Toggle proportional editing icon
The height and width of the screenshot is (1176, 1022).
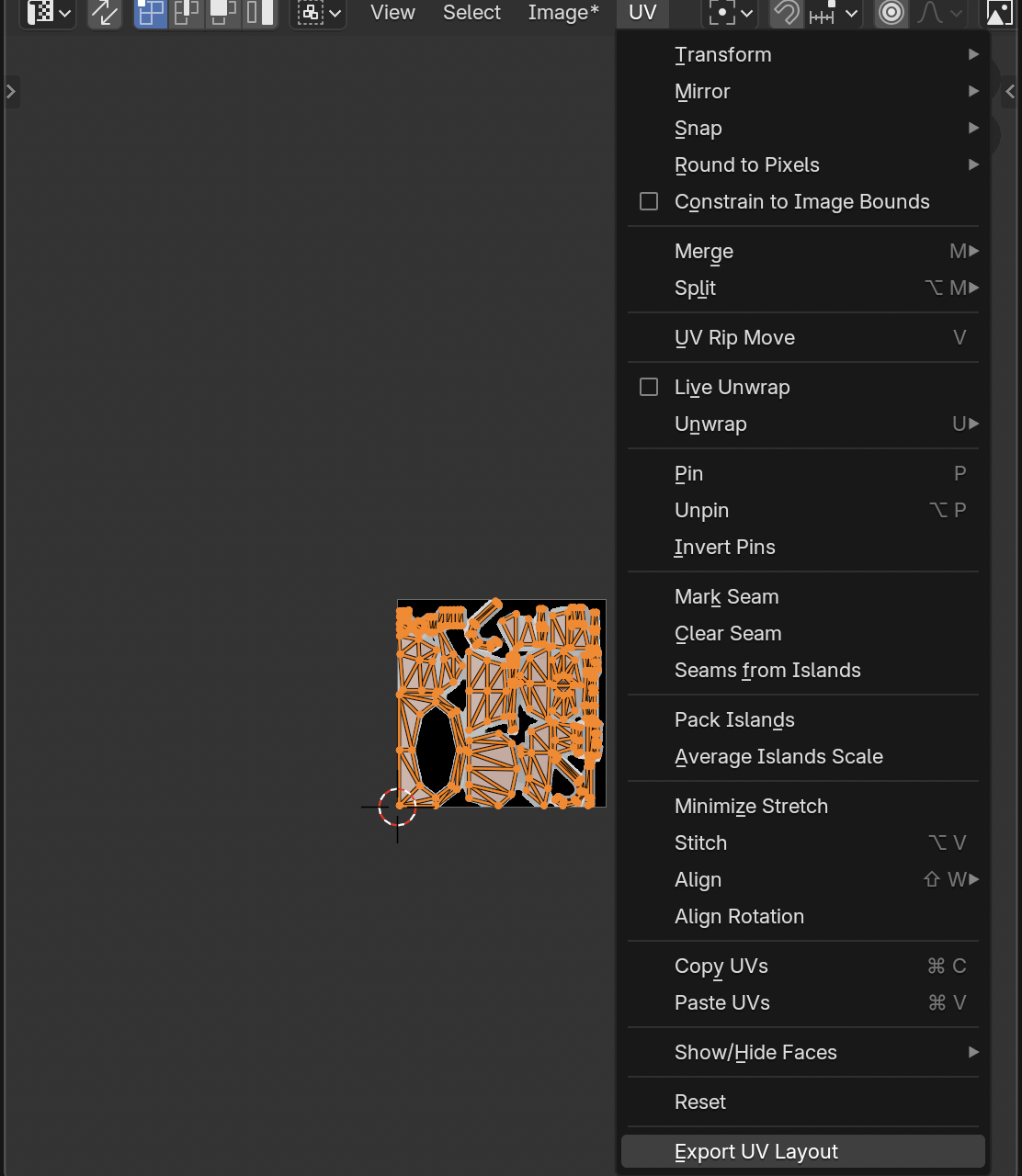click(891, 13)
